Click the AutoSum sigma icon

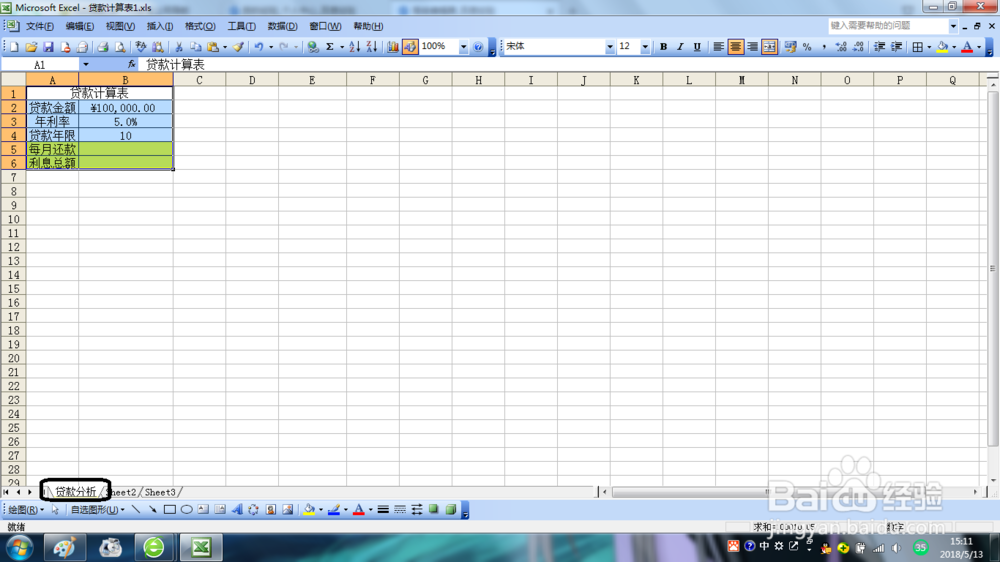(330, 47)
